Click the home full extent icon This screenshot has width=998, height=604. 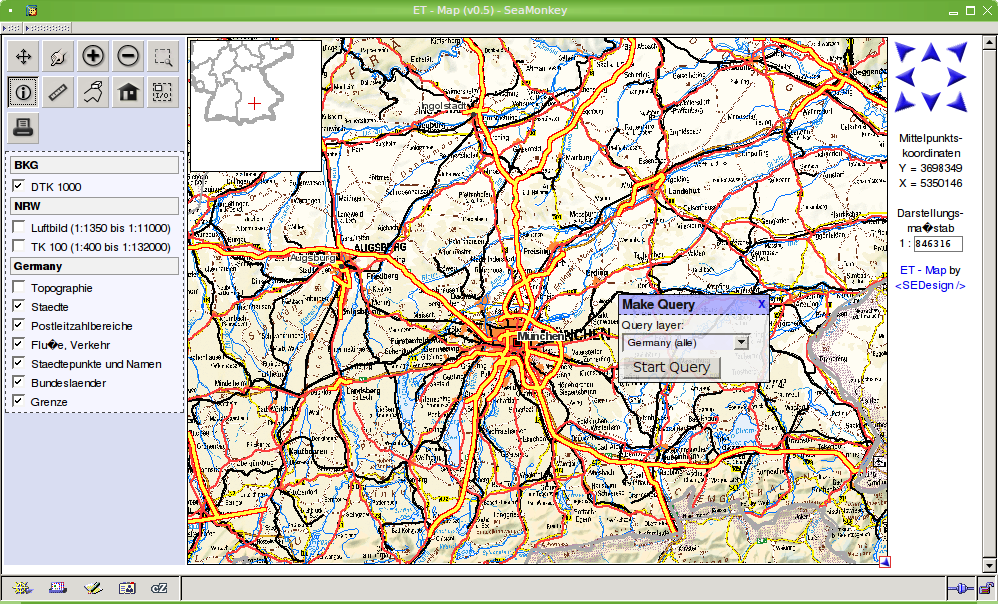(x=128, y=92)
